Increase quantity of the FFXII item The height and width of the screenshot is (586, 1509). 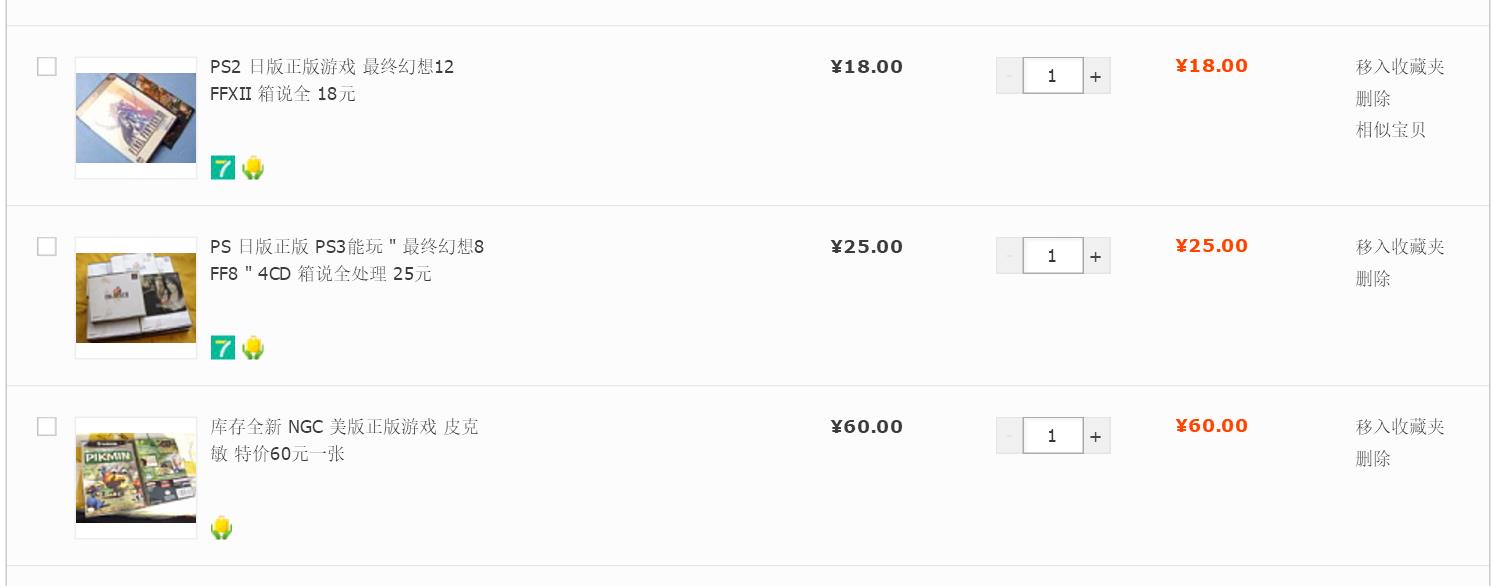click(1096, 76)
